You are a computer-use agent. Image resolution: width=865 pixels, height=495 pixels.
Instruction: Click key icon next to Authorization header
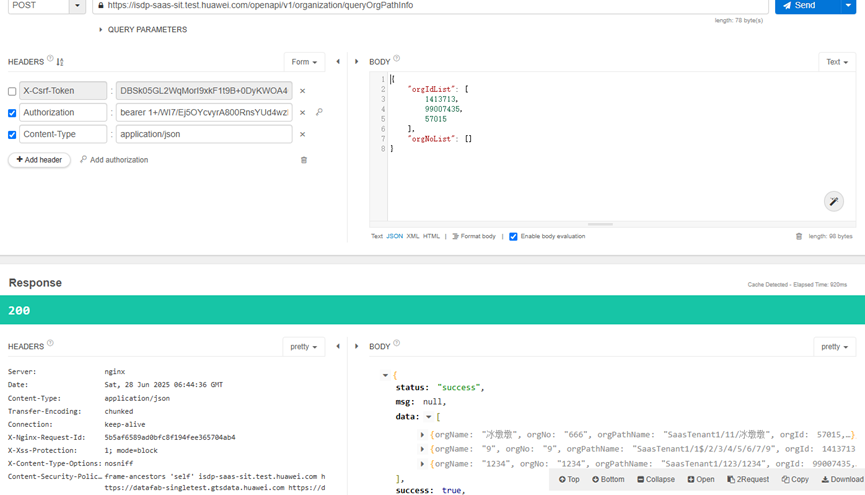click(319, 112)
